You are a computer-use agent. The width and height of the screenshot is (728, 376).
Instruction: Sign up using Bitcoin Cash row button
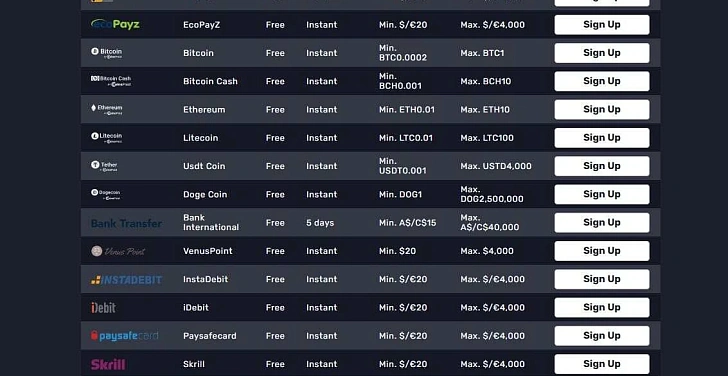[x=602, y=81]
